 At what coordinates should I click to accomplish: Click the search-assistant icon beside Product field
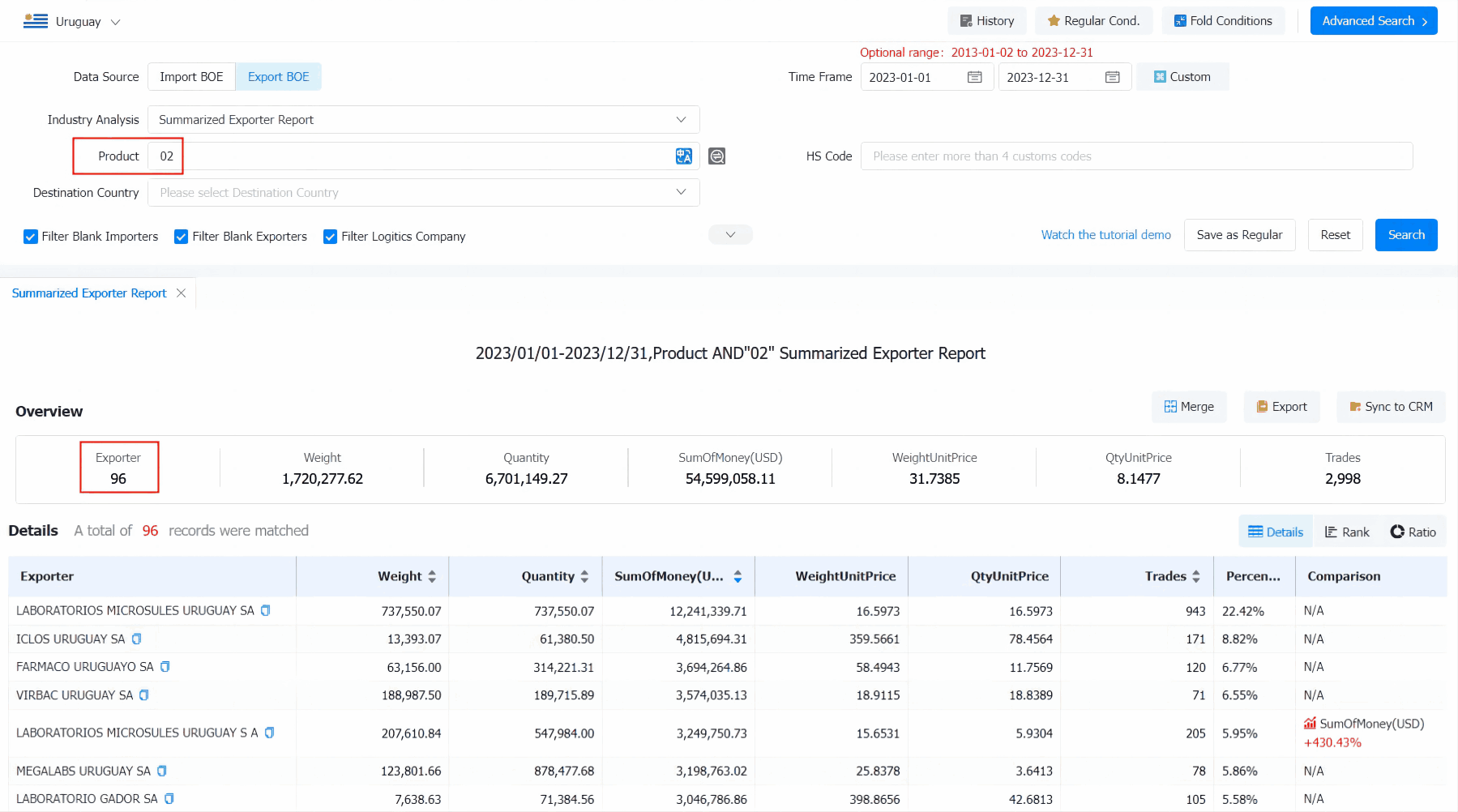(716, 156)
